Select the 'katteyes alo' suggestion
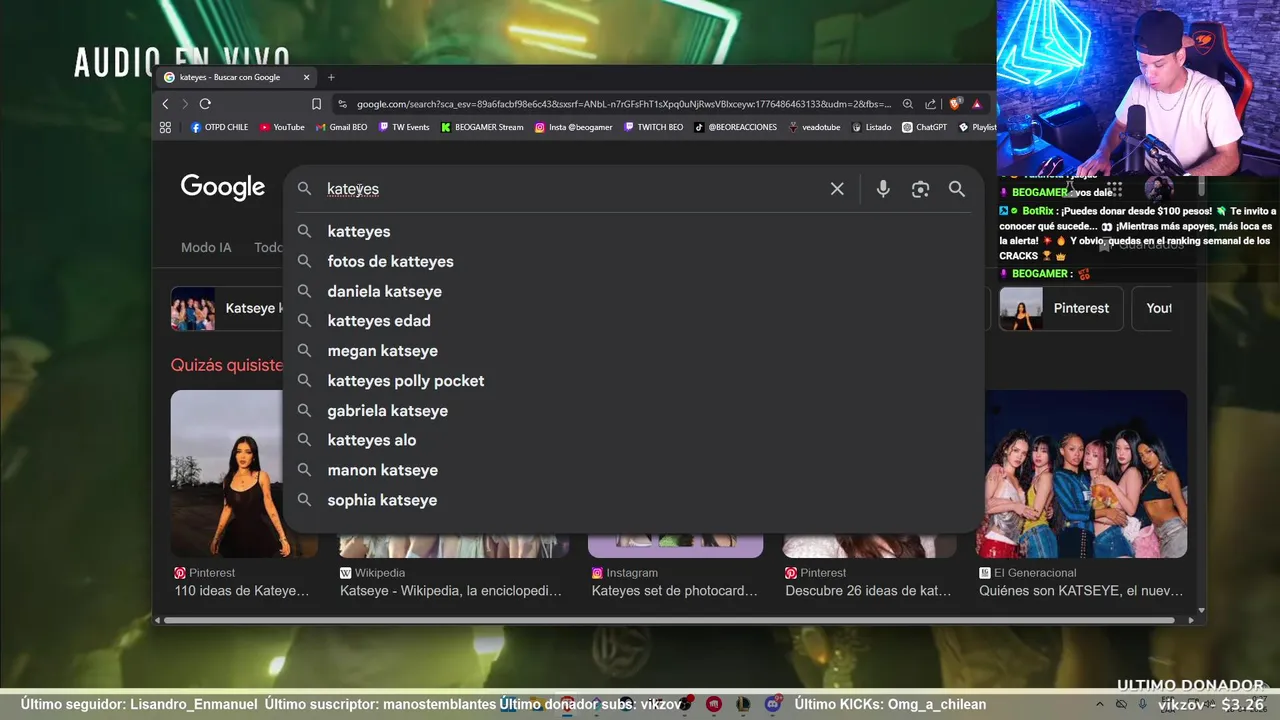The width and height of the screenshot is (1280, 720). pos(634,440)
